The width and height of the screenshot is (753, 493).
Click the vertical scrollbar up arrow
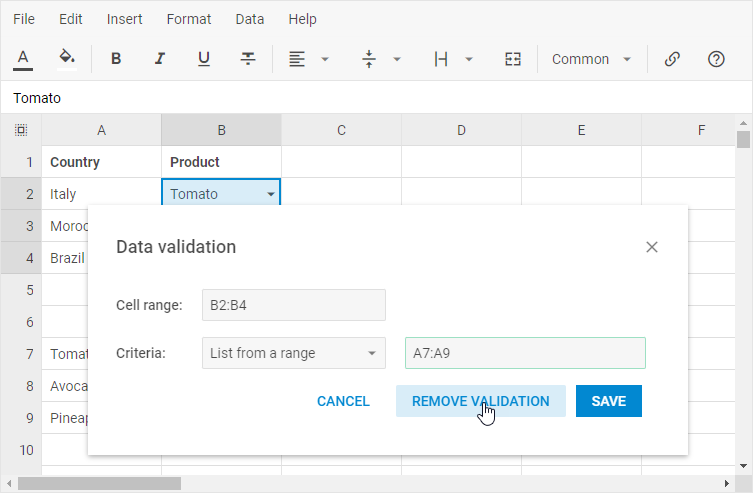coord(743,123)
